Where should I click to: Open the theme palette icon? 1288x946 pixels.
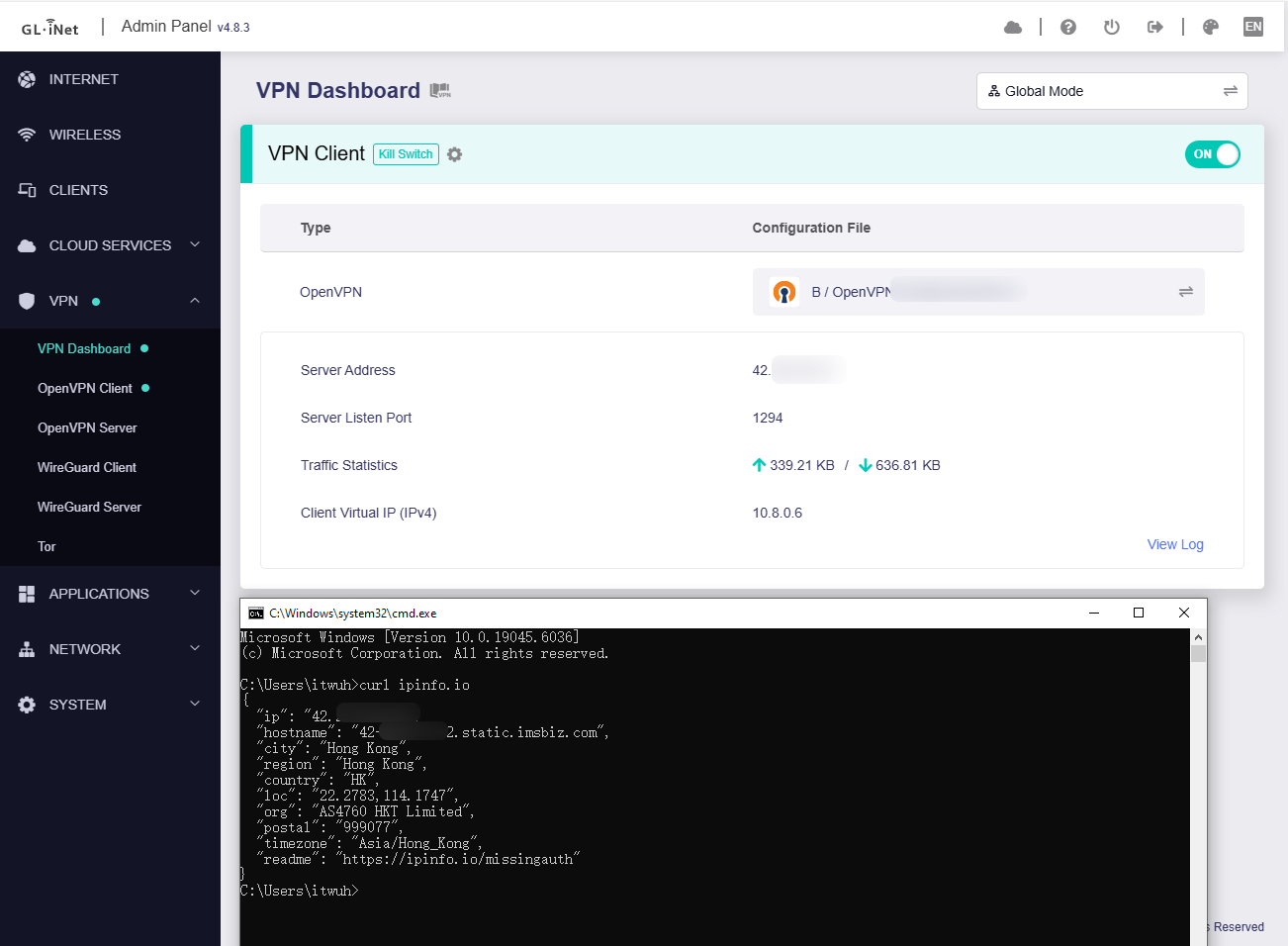pos(1210,28)
